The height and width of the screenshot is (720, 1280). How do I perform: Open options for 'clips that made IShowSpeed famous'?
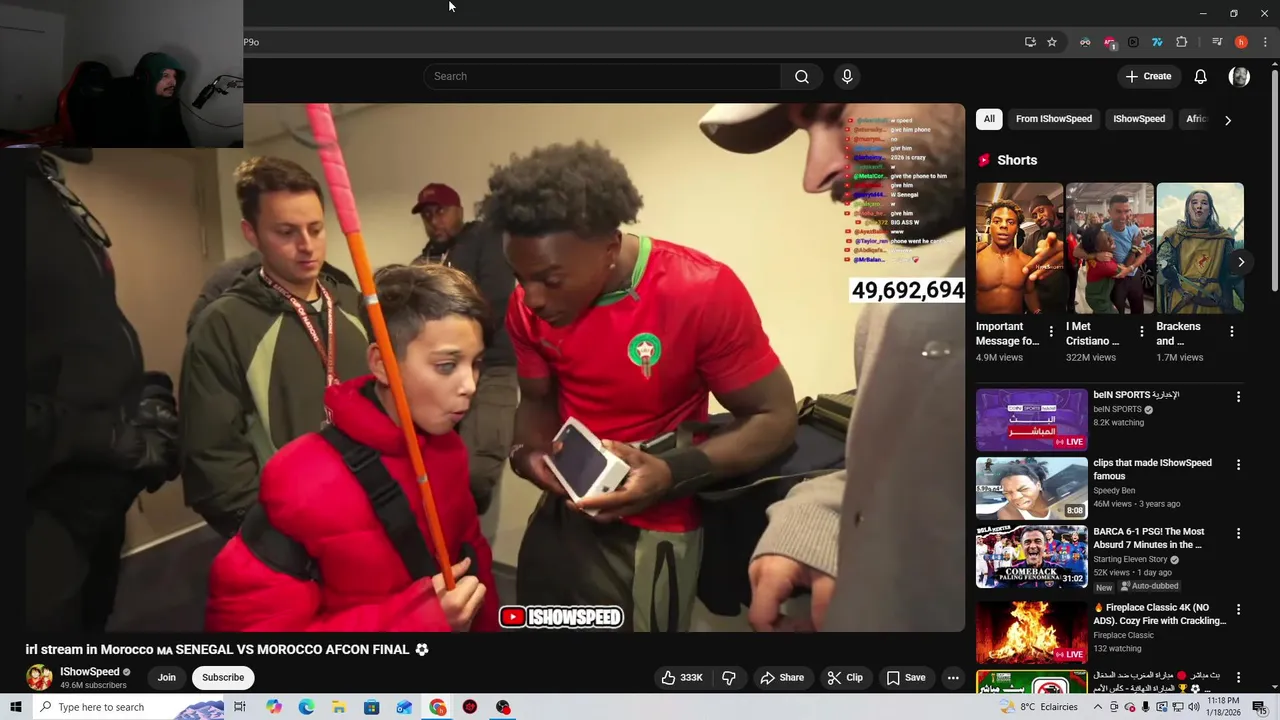point(1238,465)
